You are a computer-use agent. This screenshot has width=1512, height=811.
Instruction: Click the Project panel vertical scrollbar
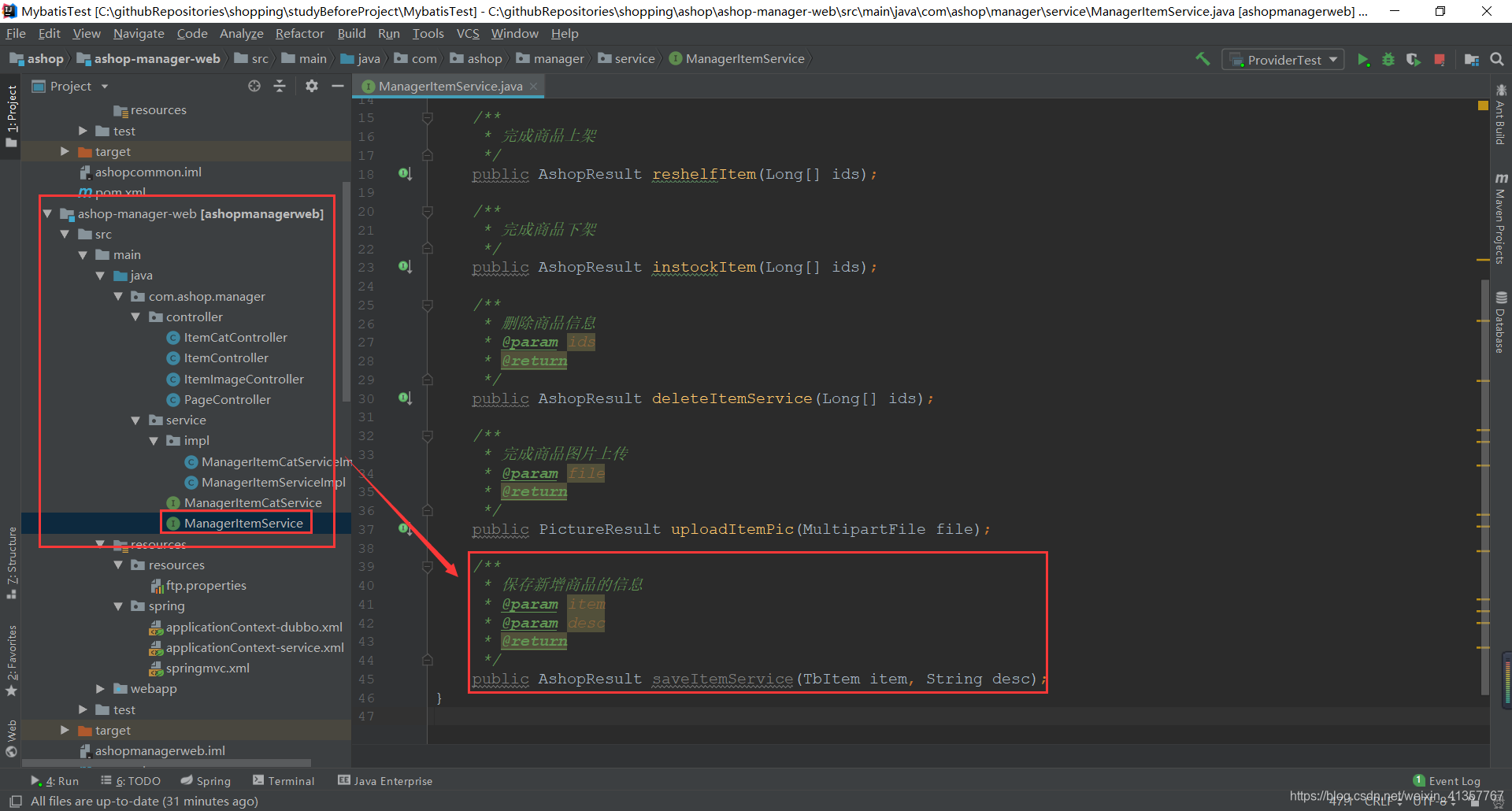pyautogui.click(x=346, y=291)
